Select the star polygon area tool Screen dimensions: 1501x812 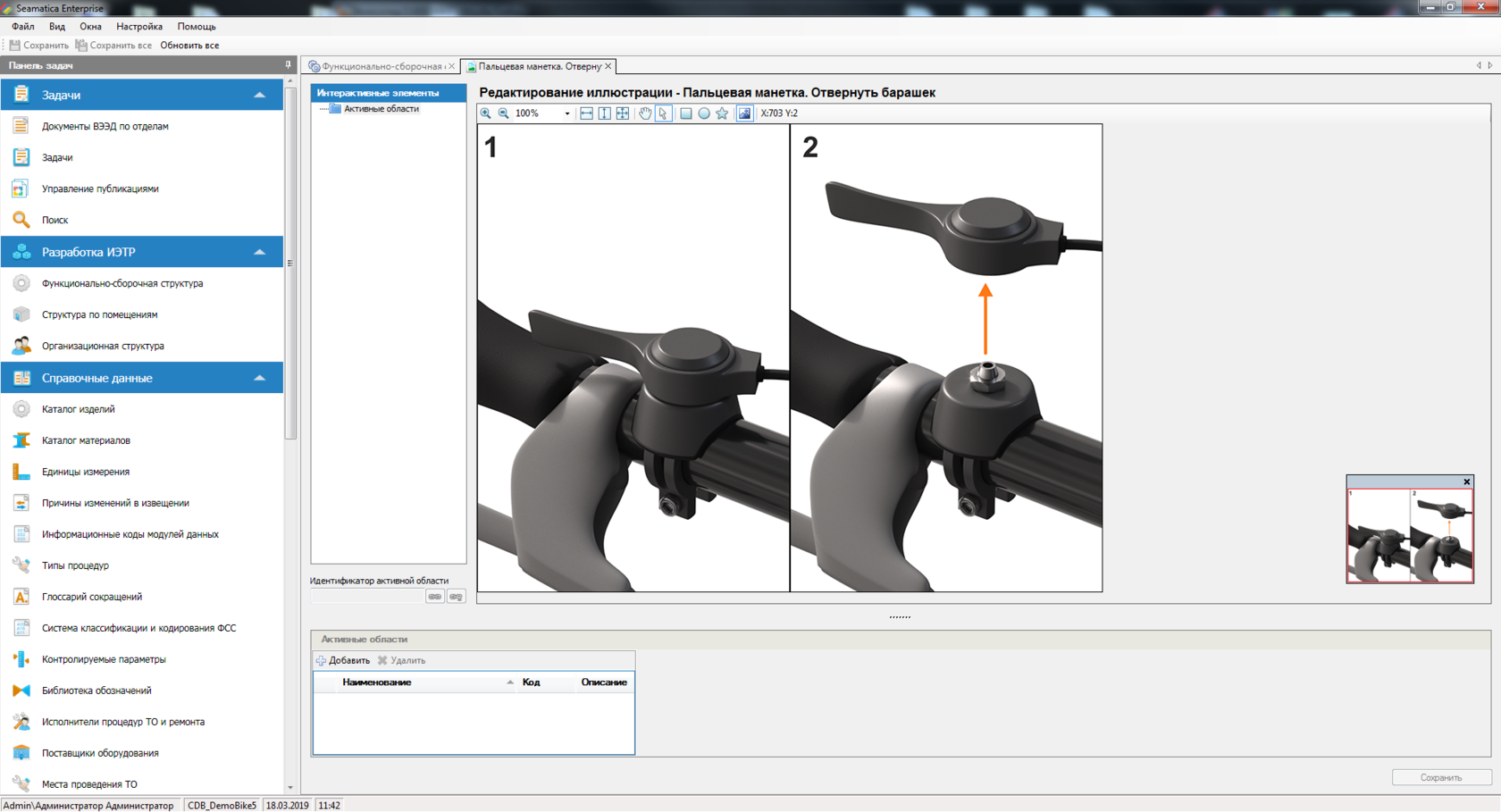[x=722, y=113]
